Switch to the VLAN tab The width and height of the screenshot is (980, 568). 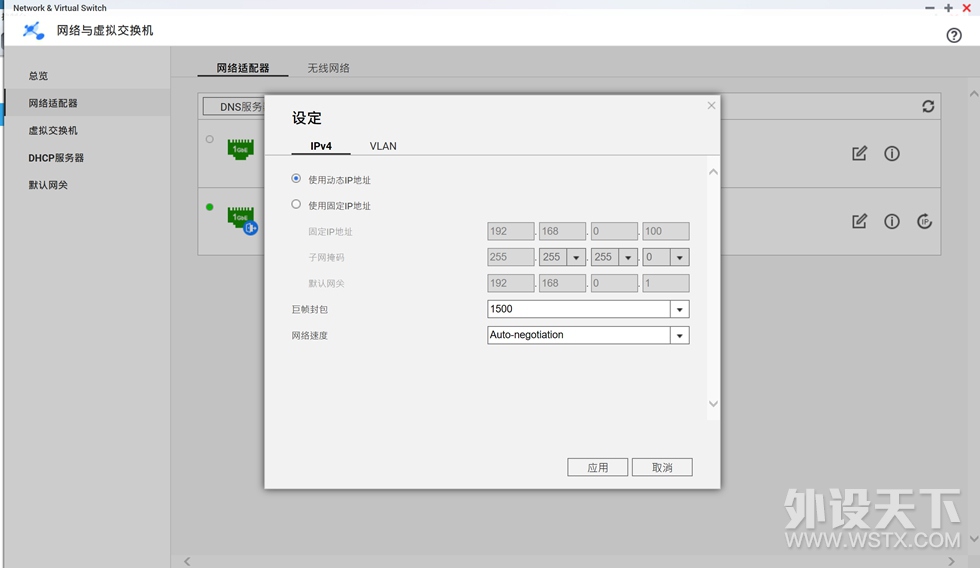coord(383,146)
